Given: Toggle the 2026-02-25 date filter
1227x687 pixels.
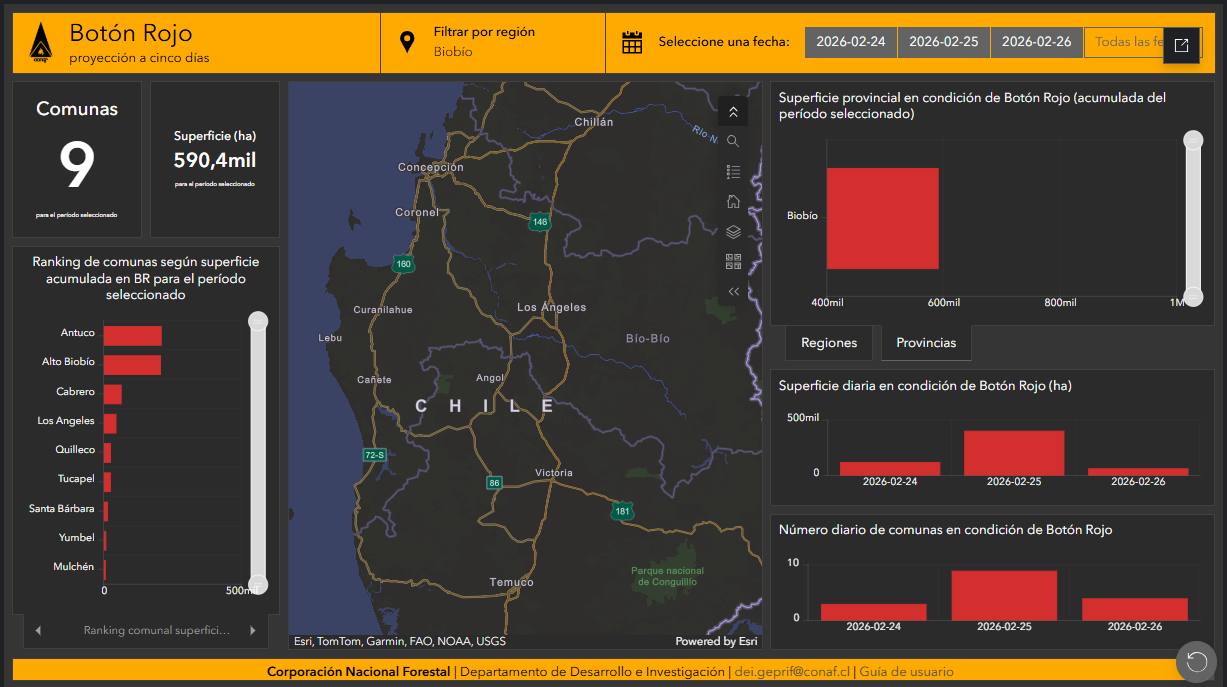Looking at the screenshot, I should [x=943, y=42].
